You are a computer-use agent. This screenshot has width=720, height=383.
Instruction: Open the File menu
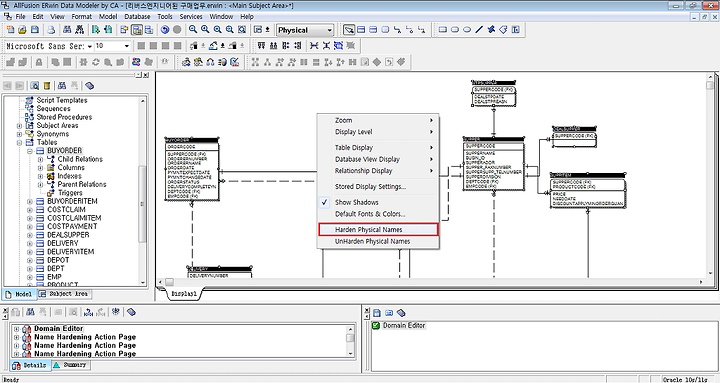[x=20, y=17]
